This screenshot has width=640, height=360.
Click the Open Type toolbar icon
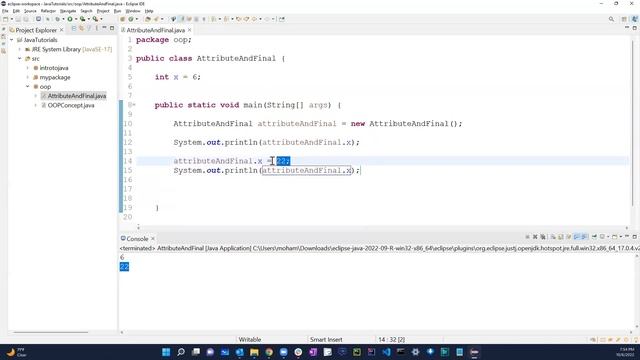click(148, 19)
